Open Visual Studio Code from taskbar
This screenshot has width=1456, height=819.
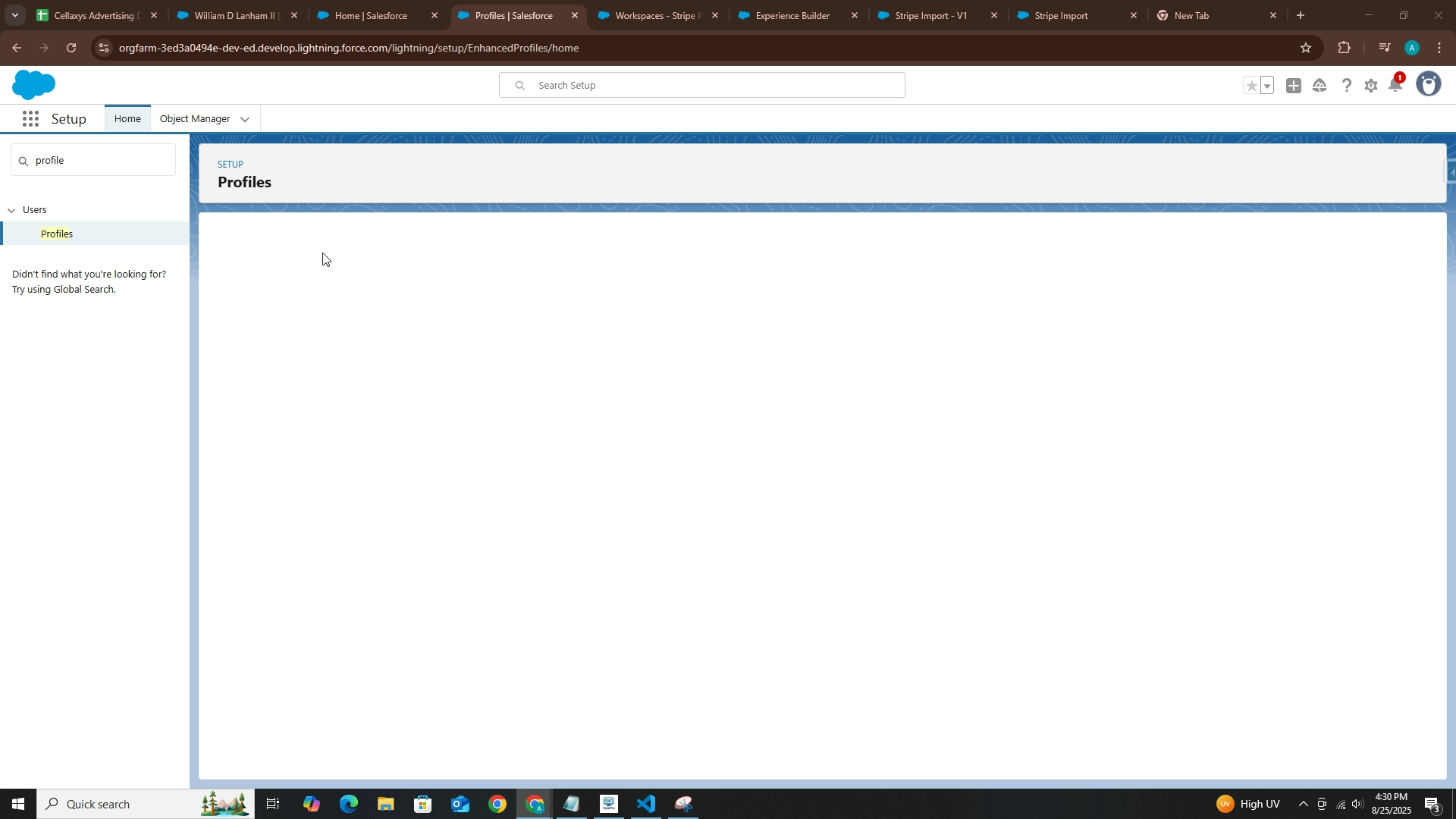pos(646,804)
